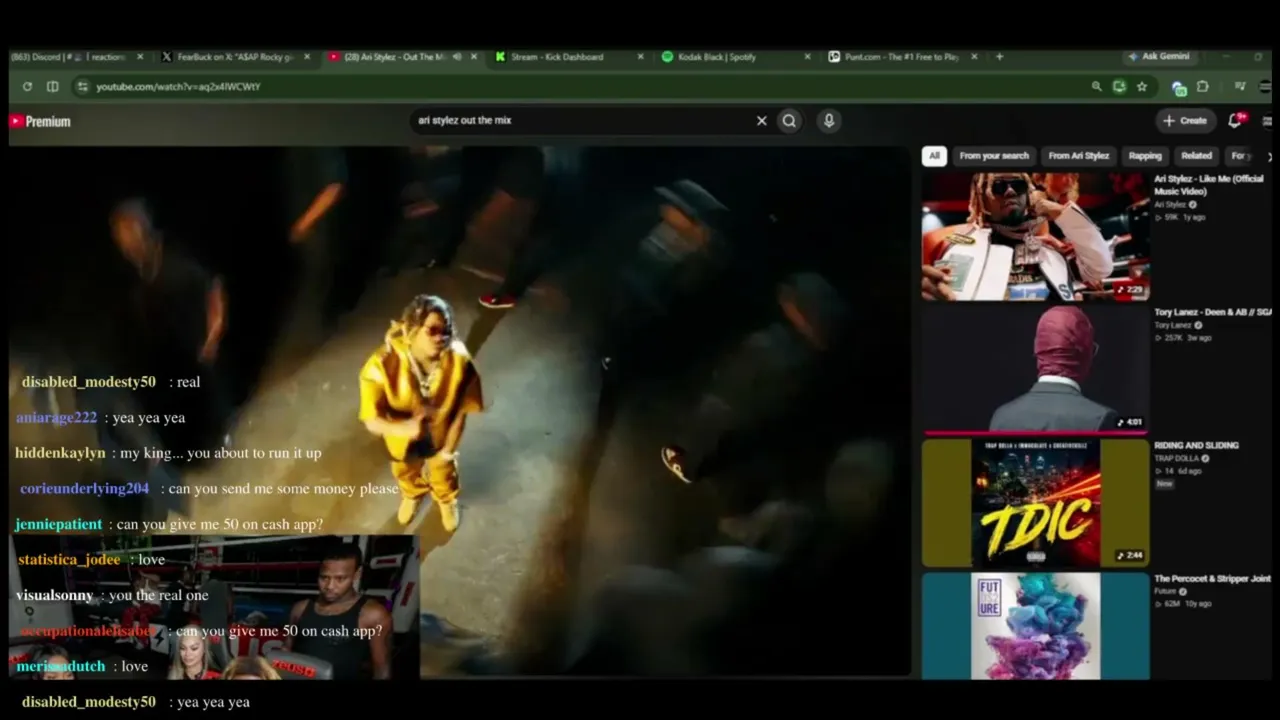
Task: Click the Tory Lanez video thumbnail
Action: [1035, 369]
